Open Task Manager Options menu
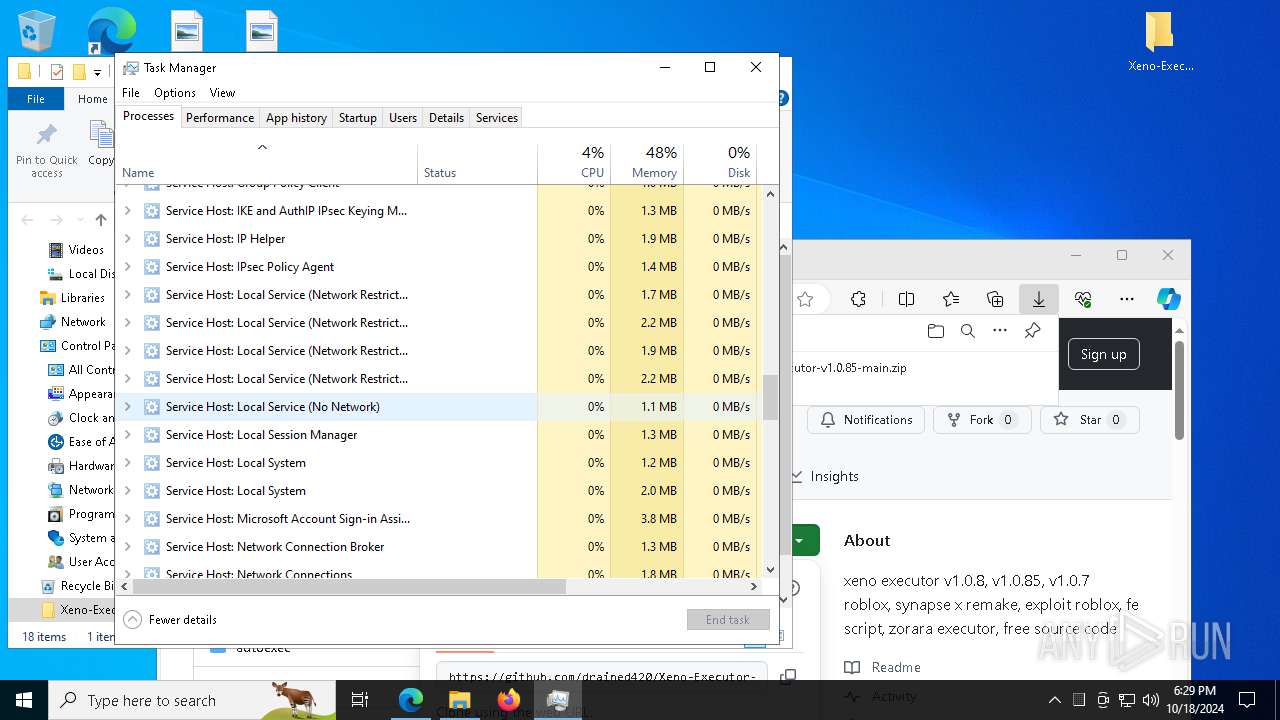The width and height of the screenshot is (1280, 720). click(x=175, y=92)
